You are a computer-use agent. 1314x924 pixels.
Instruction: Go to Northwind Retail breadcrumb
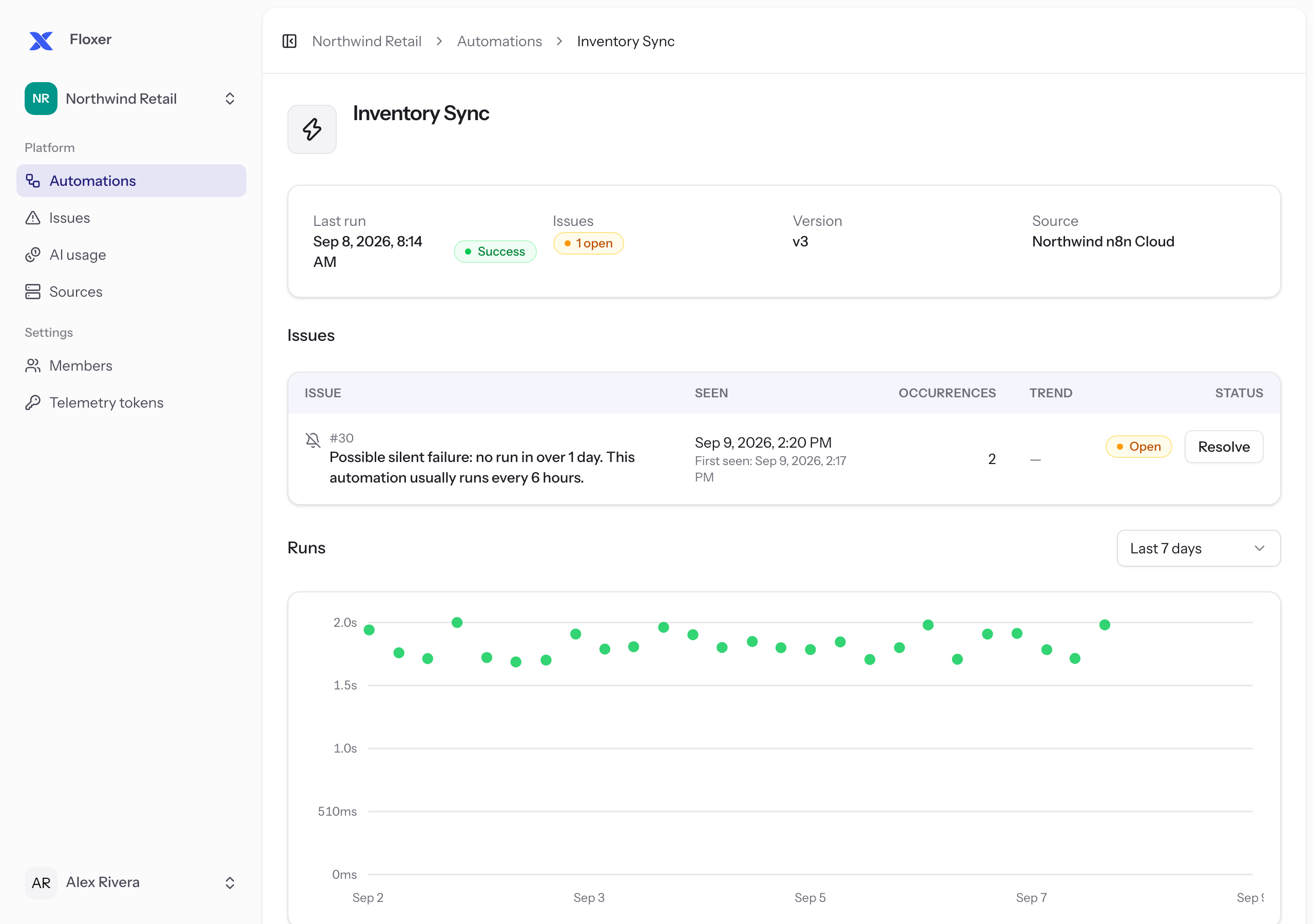click(367, 41)
